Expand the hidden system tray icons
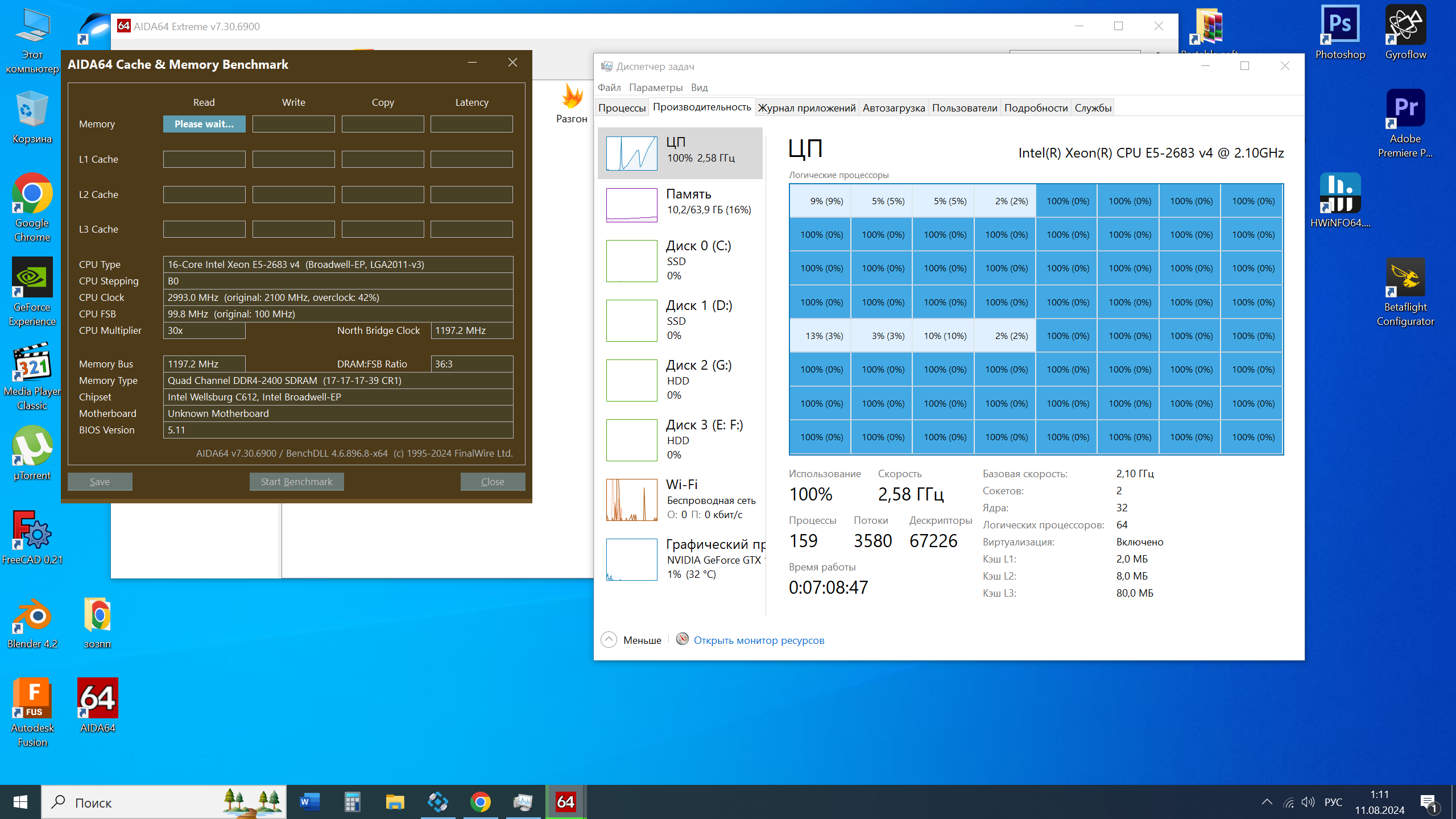The image size is (1456, 819). pos(1267,802)
